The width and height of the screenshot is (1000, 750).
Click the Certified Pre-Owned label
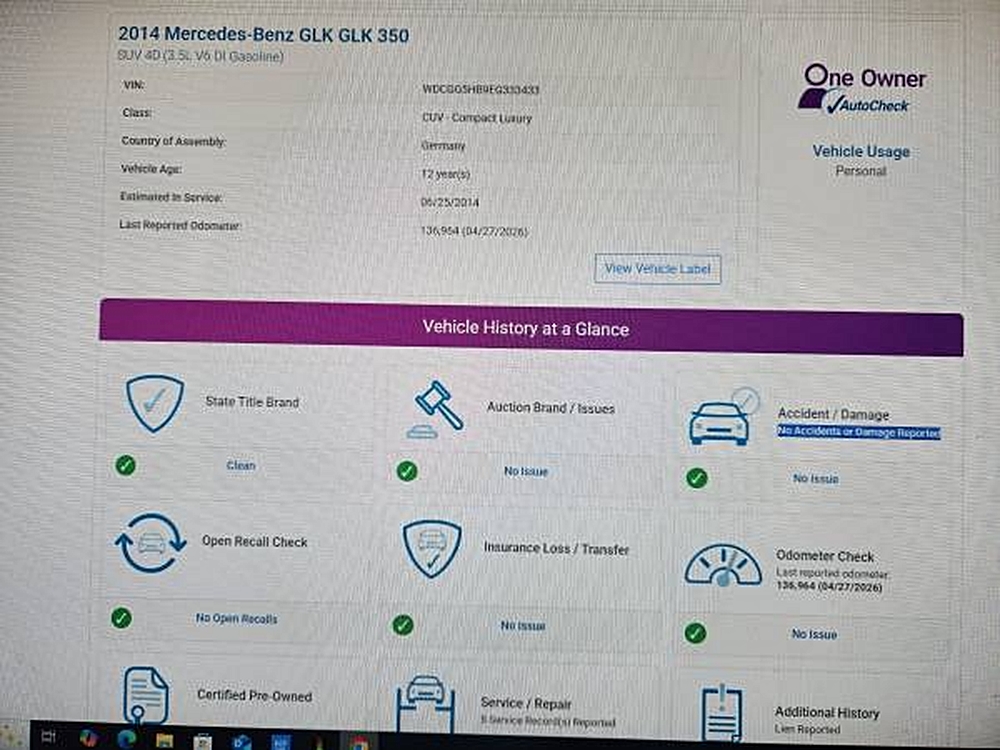pyautogui.click(x=254, y=696)
